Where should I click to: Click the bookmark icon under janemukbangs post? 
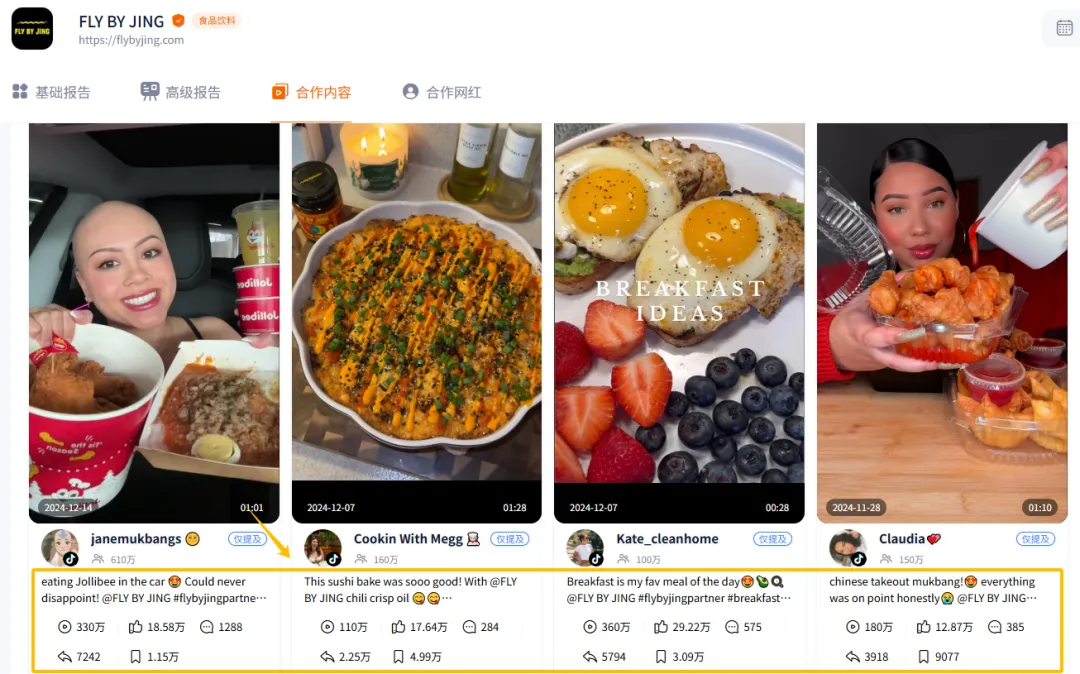(x=135, y=657)
